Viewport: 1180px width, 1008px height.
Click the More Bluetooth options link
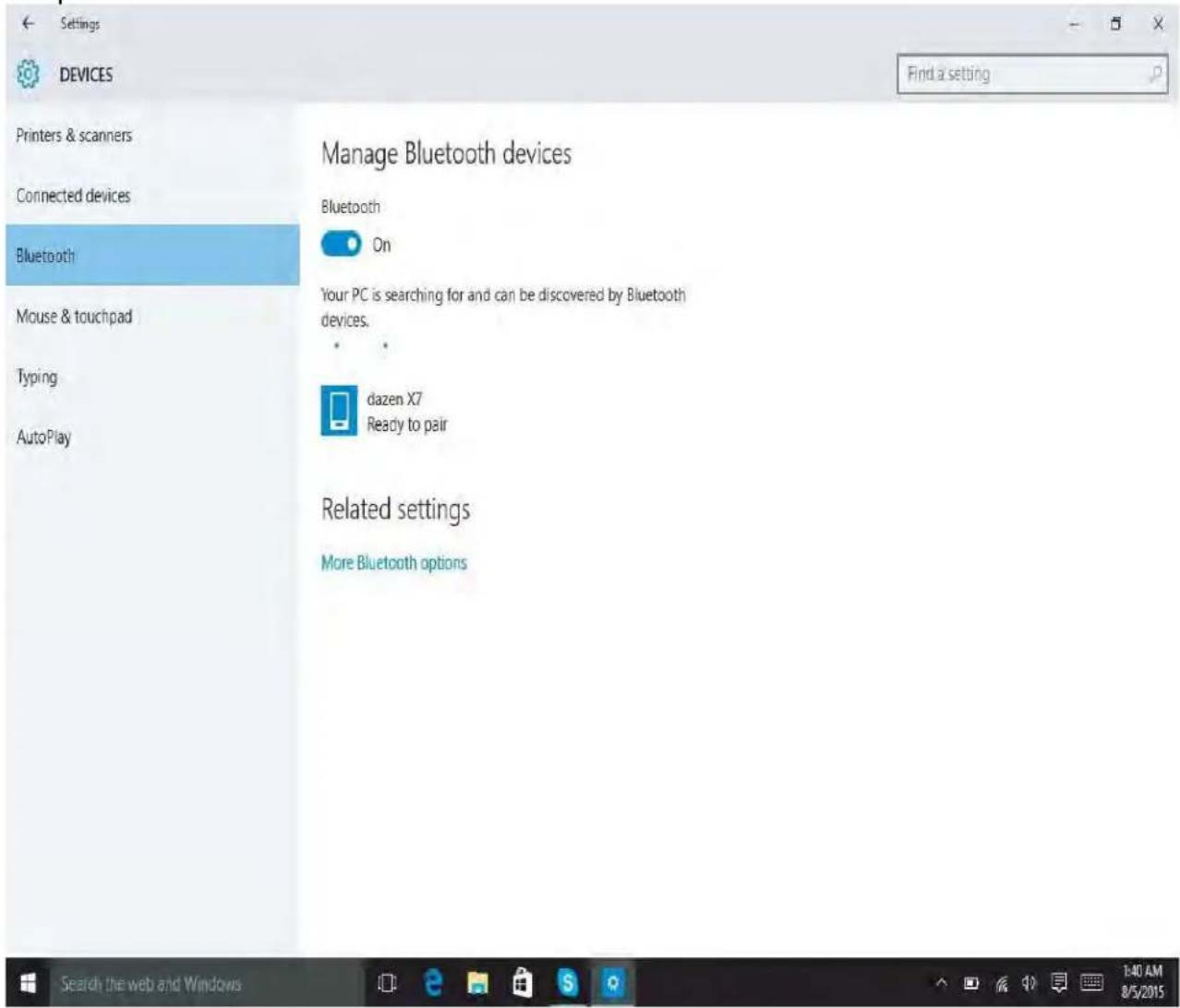click(393, 563)
